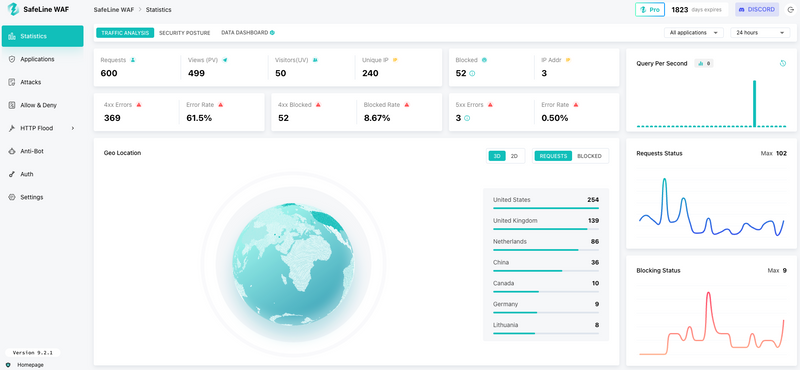Select the United Kingdom row
The image size is (800, 370).
point(546,224)
